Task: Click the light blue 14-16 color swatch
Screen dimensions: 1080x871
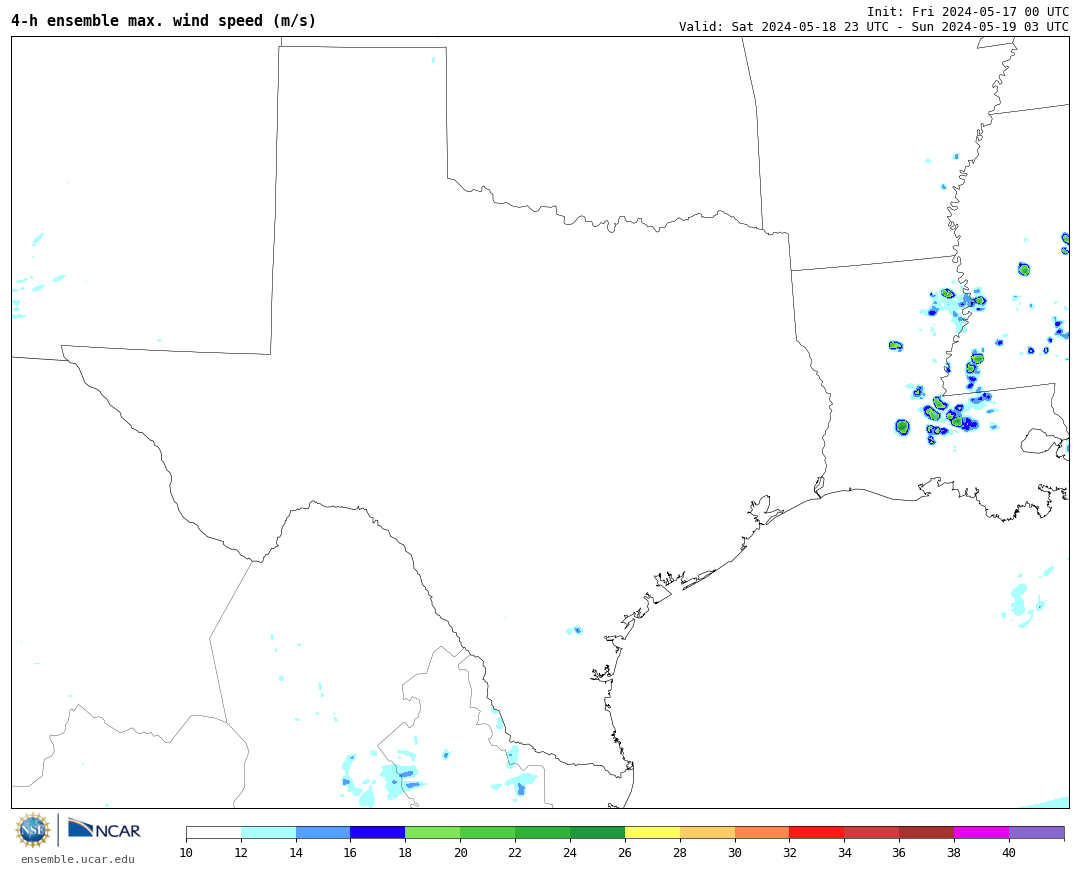Action: click(x=323, y=832)
